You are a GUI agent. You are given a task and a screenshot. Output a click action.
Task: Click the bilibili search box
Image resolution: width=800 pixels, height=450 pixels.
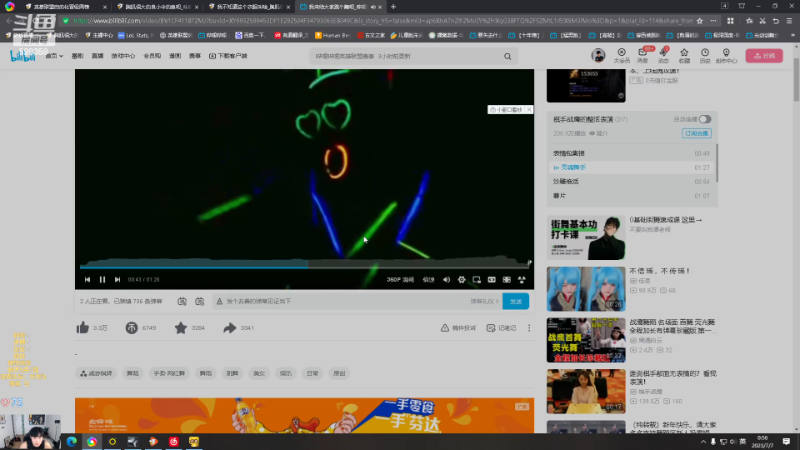406,56
